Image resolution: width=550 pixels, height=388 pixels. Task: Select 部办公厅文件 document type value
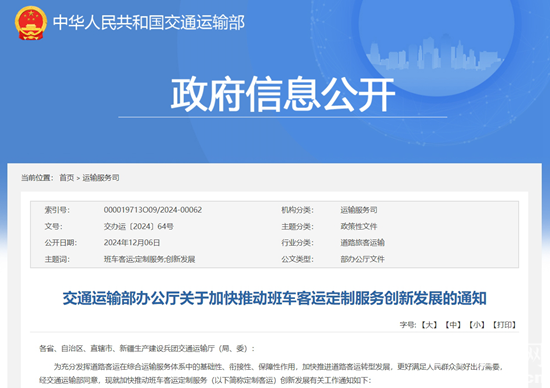[362, 259]
